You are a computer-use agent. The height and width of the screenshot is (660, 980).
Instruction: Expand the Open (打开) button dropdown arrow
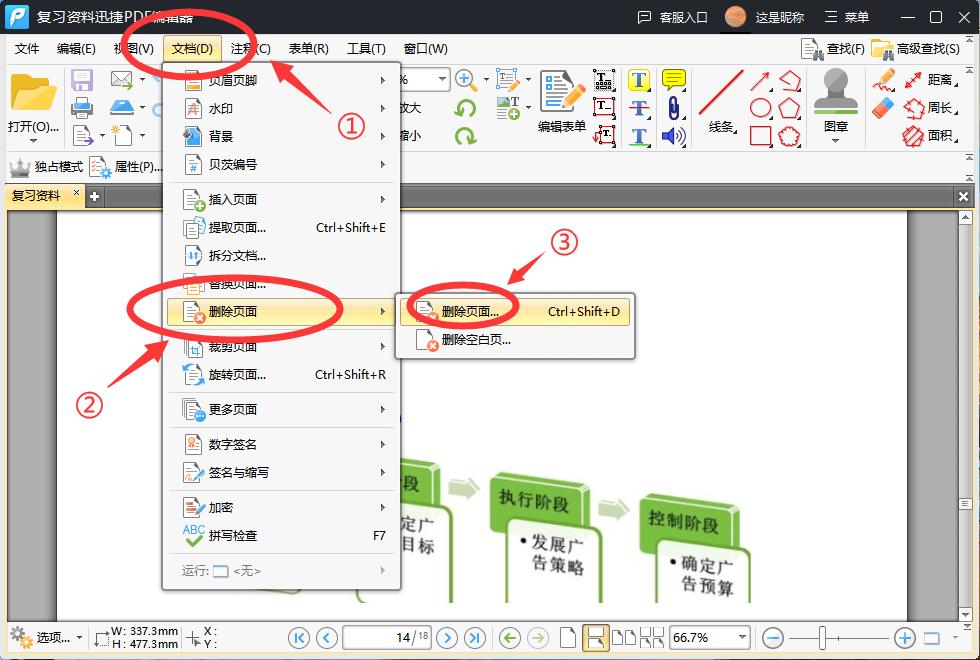pos(33,141)
